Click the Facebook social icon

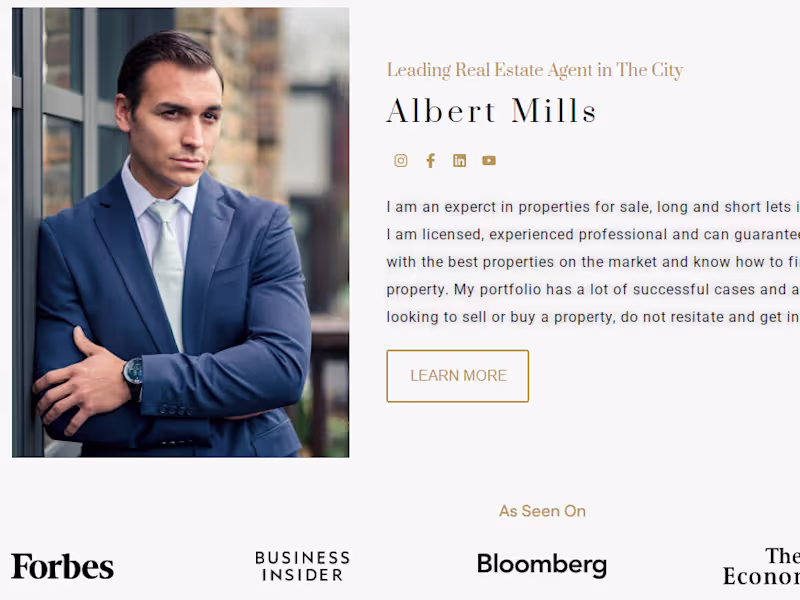[430, 161]
